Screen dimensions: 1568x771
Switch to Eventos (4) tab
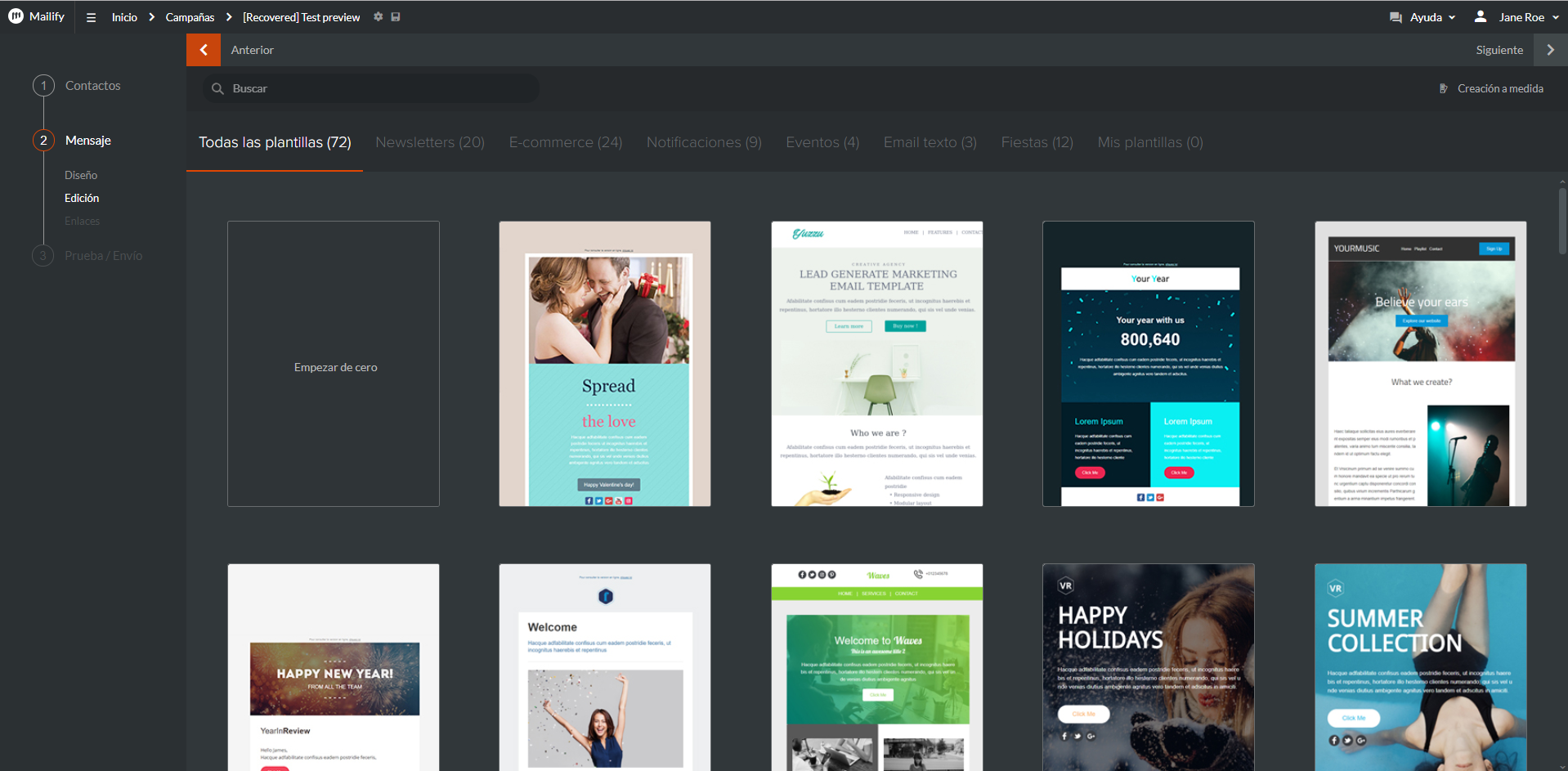point(822,142)
